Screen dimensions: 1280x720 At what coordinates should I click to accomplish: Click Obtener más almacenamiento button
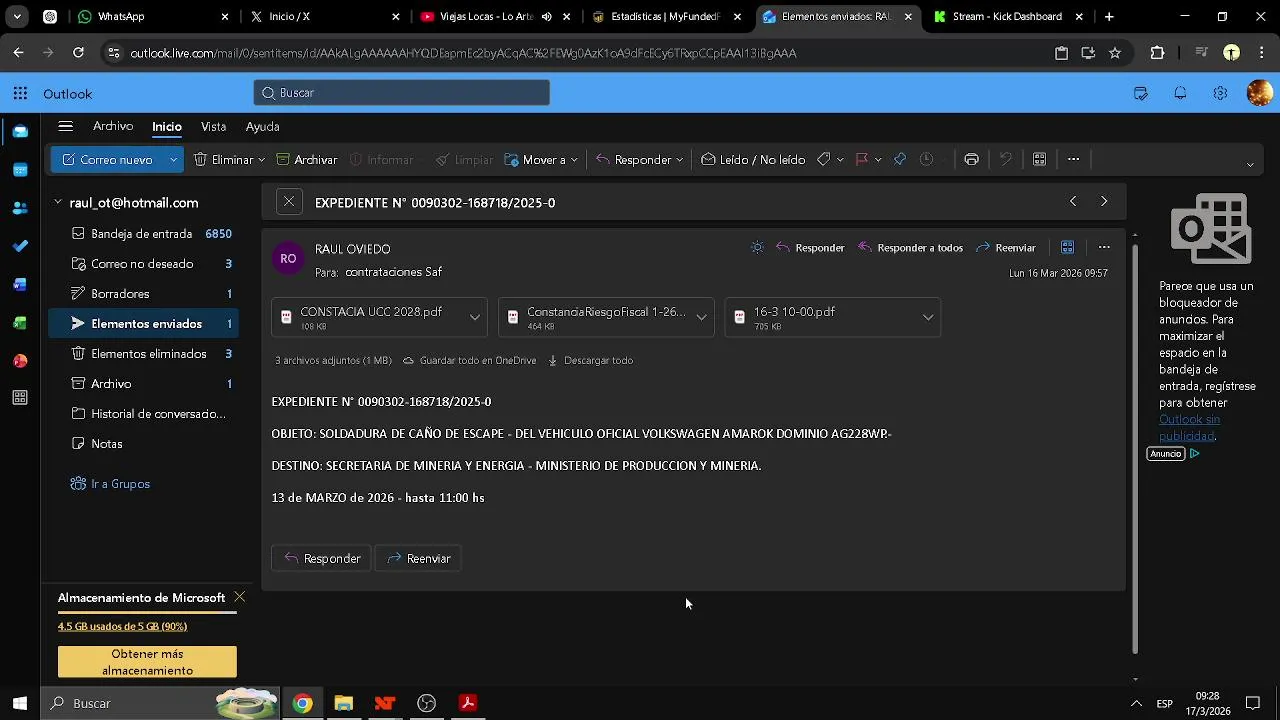tap(147, 662)
